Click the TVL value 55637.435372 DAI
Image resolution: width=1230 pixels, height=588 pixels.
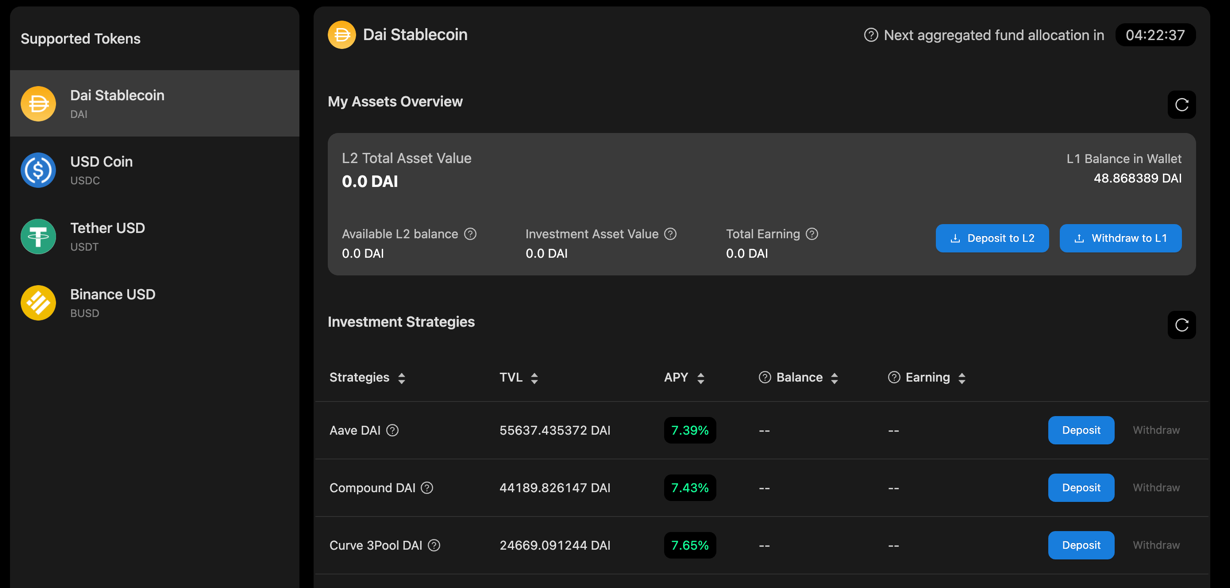555,431
